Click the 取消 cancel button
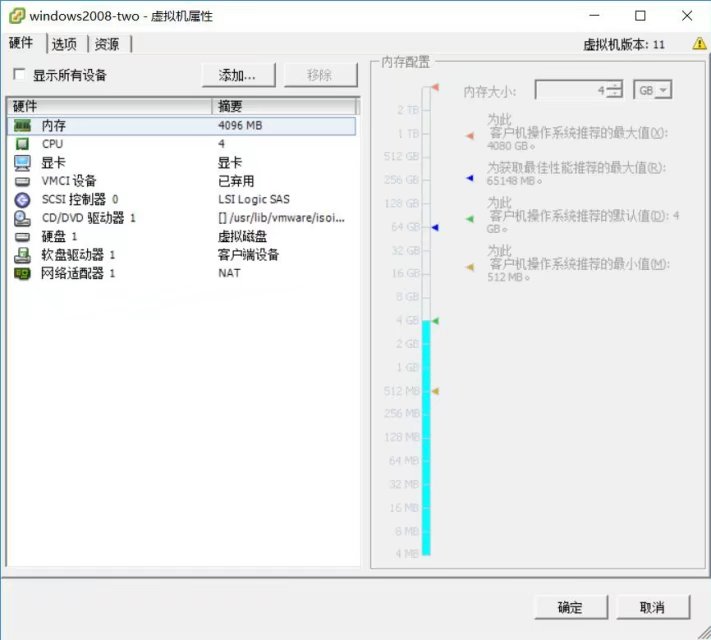Viewport: 711px width, 640px height. coord(653,607)
